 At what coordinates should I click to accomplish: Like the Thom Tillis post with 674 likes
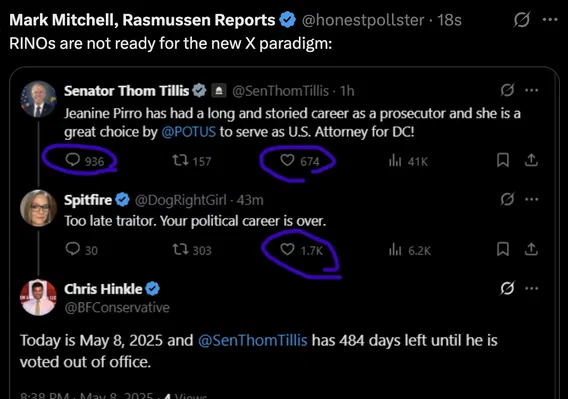pyautogui.click(x=287, y=160)
